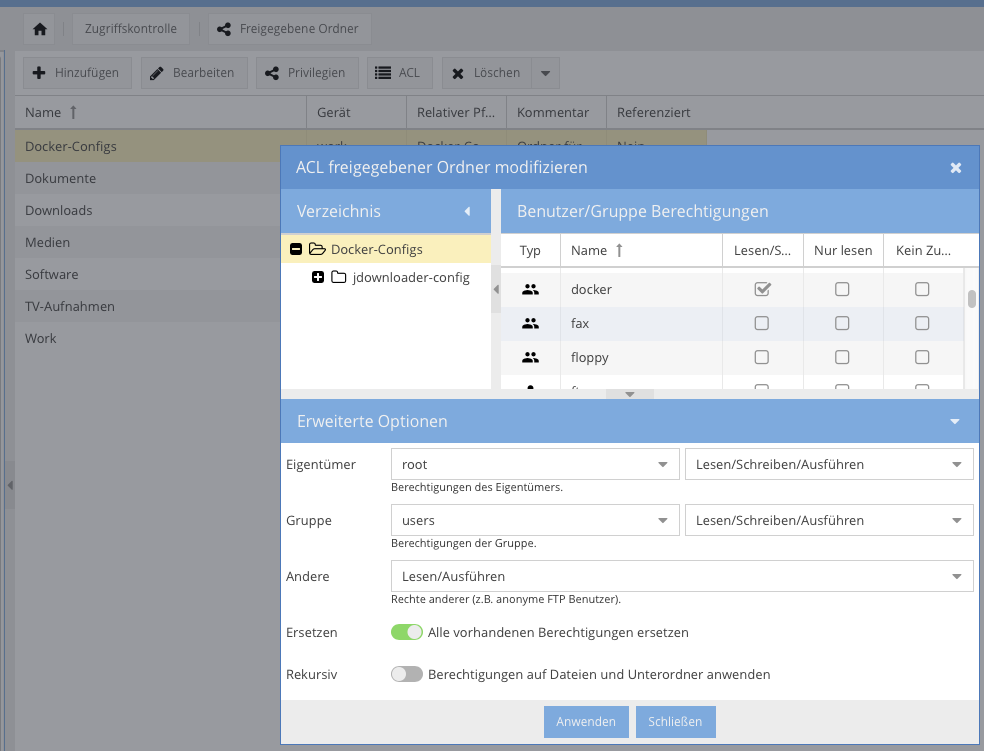Sort by Kommentar column
This screenshot has width=984, height=751.
click(556, 112)
